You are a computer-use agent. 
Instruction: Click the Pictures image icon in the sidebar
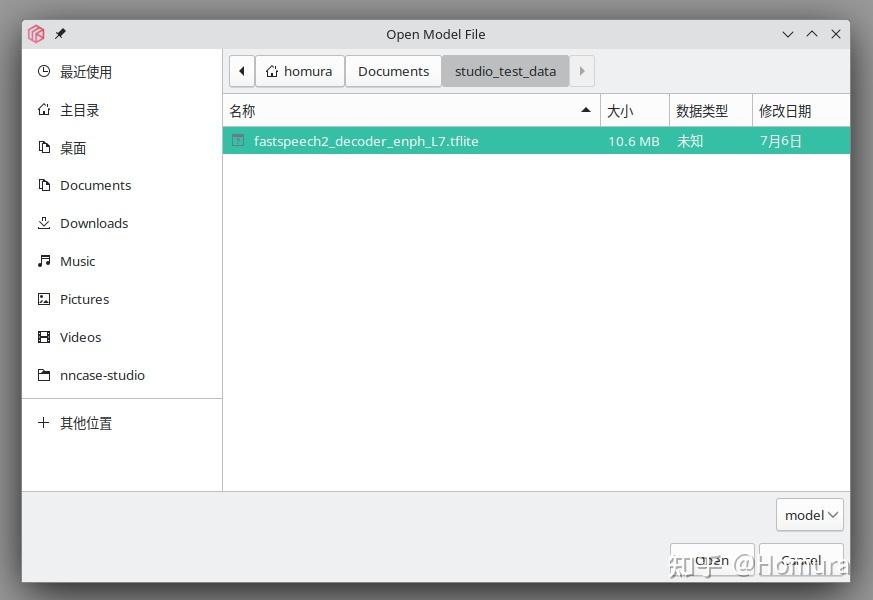(x=43, y=299)
